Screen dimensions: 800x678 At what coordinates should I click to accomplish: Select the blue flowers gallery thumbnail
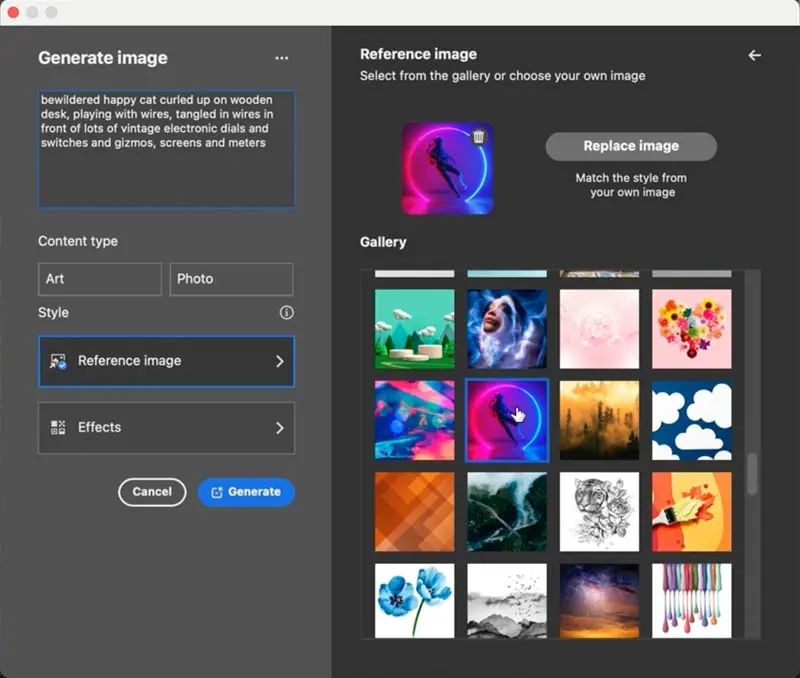tap(414, 601)
